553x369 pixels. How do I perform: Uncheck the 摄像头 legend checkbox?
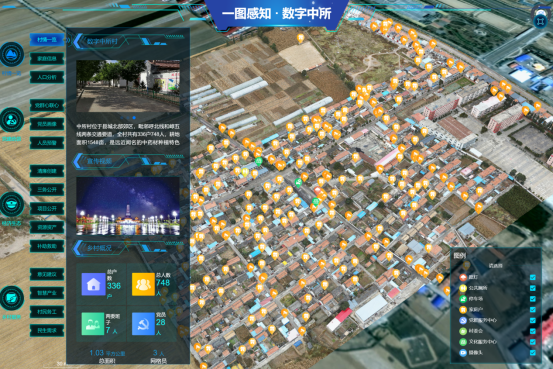(x=533, y=352)
